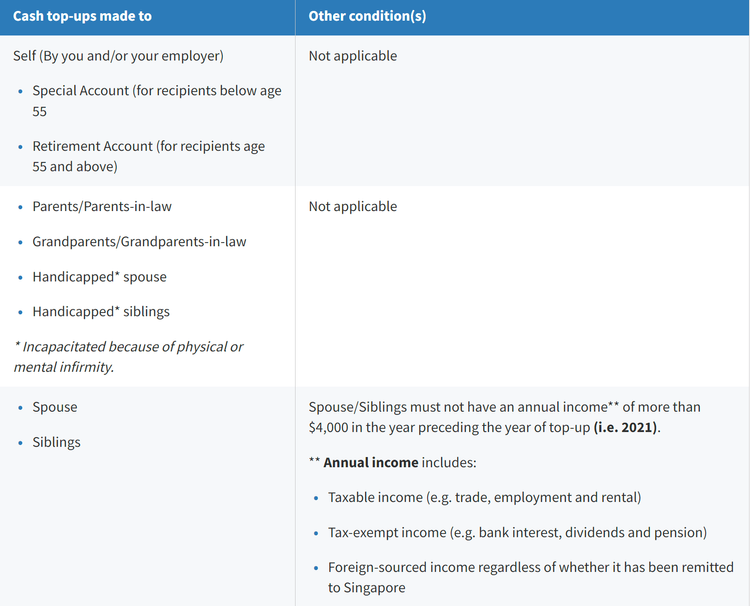750x606 pixels.
Task: Click the "Cash top-ups made to" column header
Action: (82, 16)
